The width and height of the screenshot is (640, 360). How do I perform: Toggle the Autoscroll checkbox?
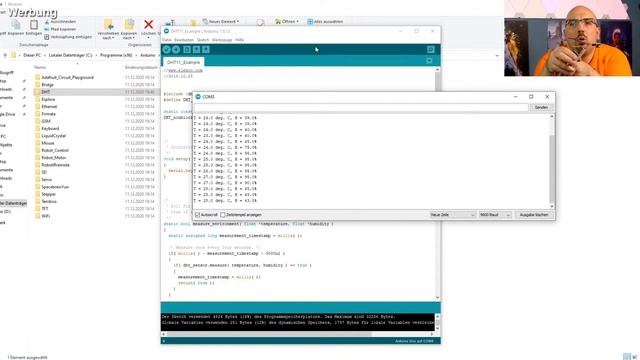click(198, 215)
